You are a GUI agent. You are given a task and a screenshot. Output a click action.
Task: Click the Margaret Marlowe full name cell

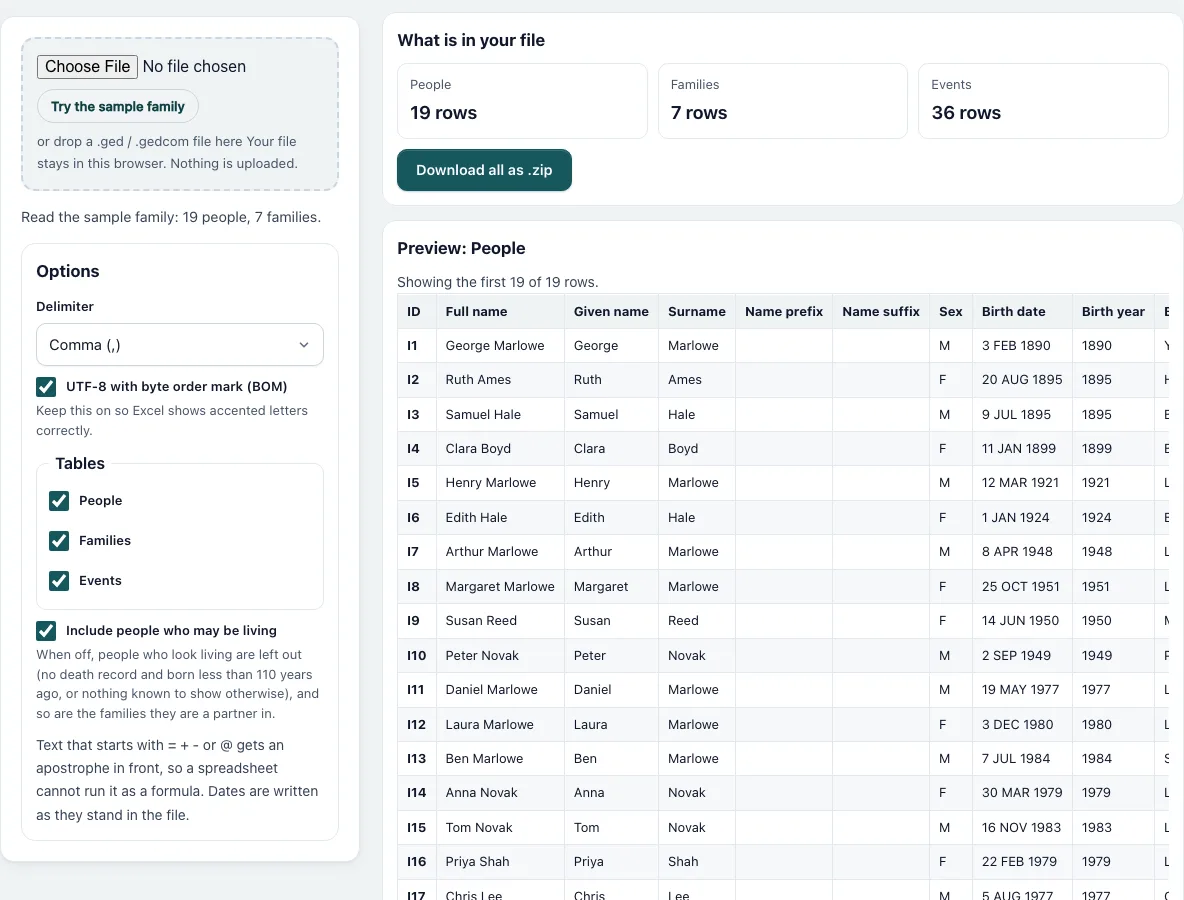tap(500, 587)
